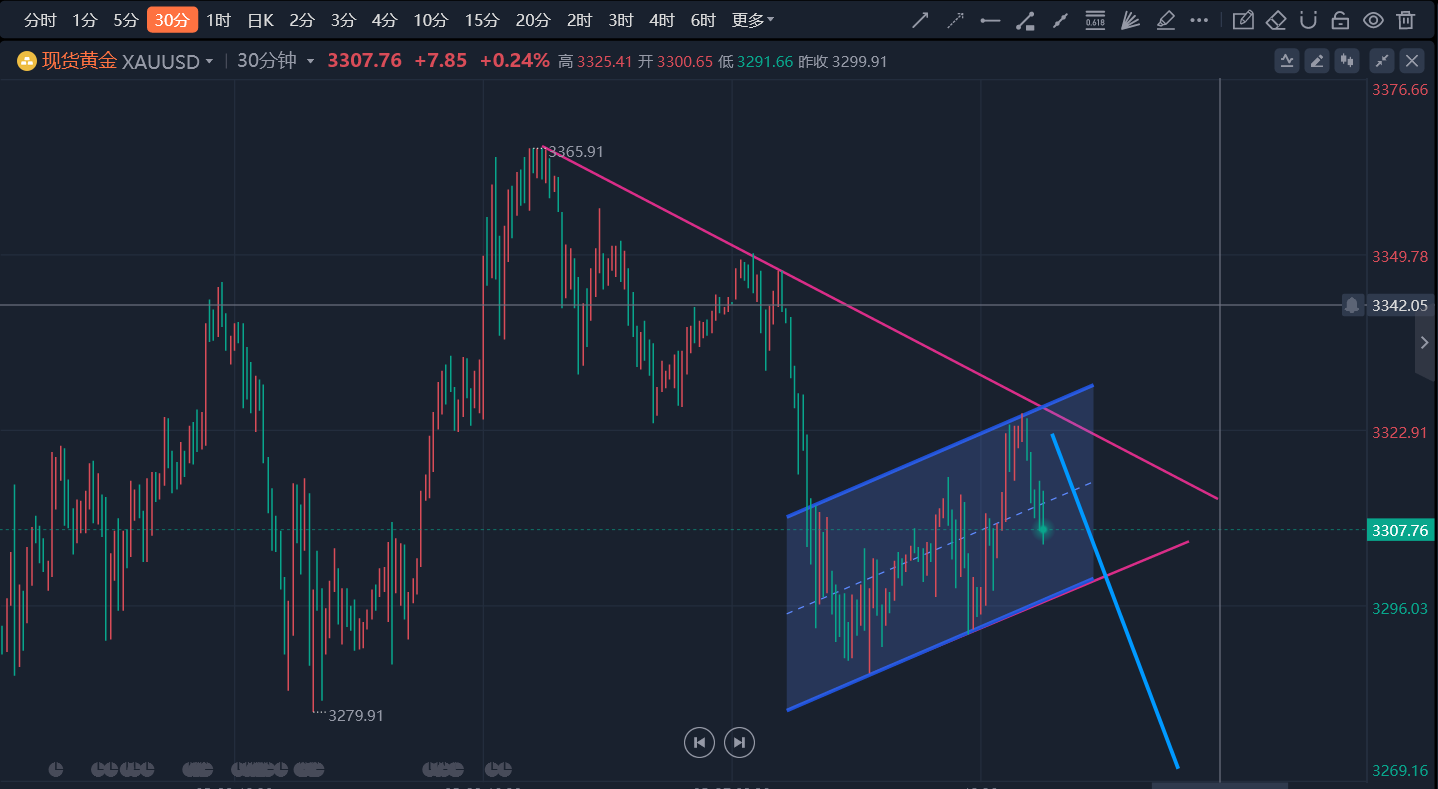Screen dimensions: 1438x789
Task: Click the current price 3307.76 in header
Action: [x=365, y=61]
